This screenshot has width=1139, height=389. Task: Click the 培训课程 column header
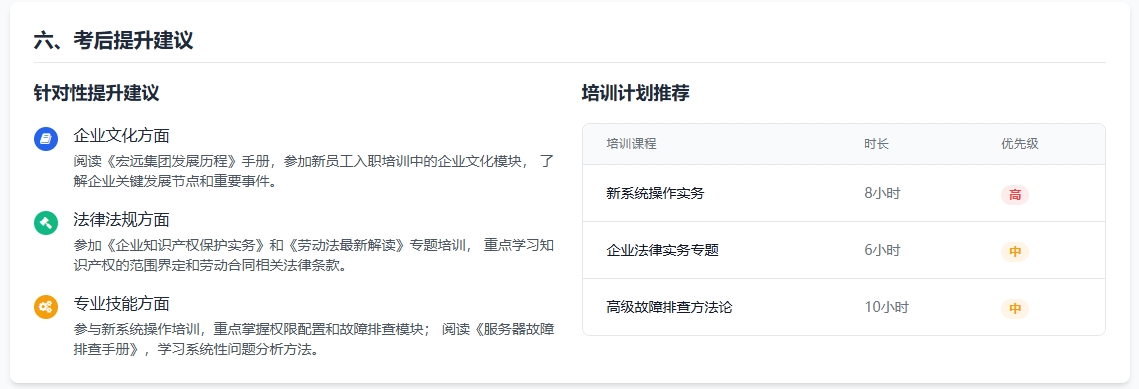pyautogui.click(x=631, y=144)
